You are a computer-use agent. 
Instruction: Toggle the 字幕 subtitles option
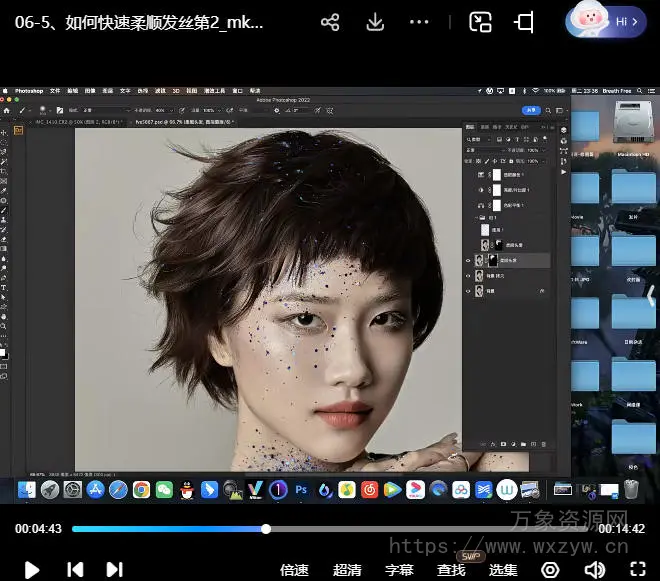(399, 570)
